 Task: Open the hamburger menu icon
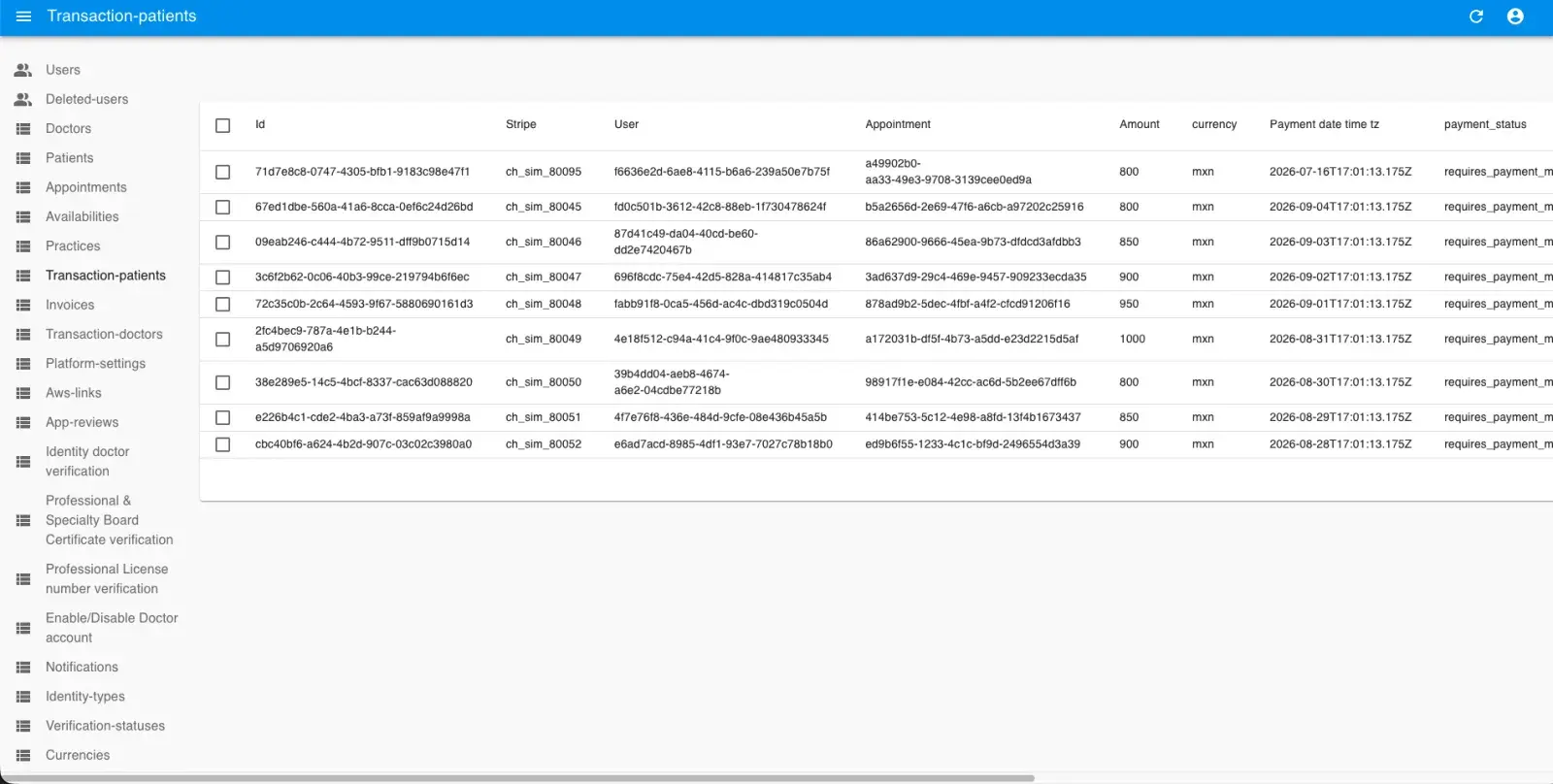pyautogui.click(x=24, y=16)
